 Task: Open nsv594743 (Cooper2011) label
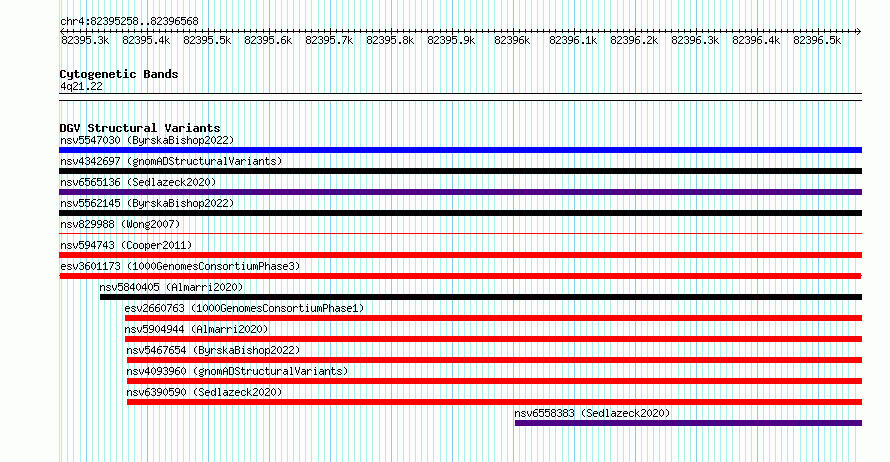pyautogui.click(x=127, y=245)
